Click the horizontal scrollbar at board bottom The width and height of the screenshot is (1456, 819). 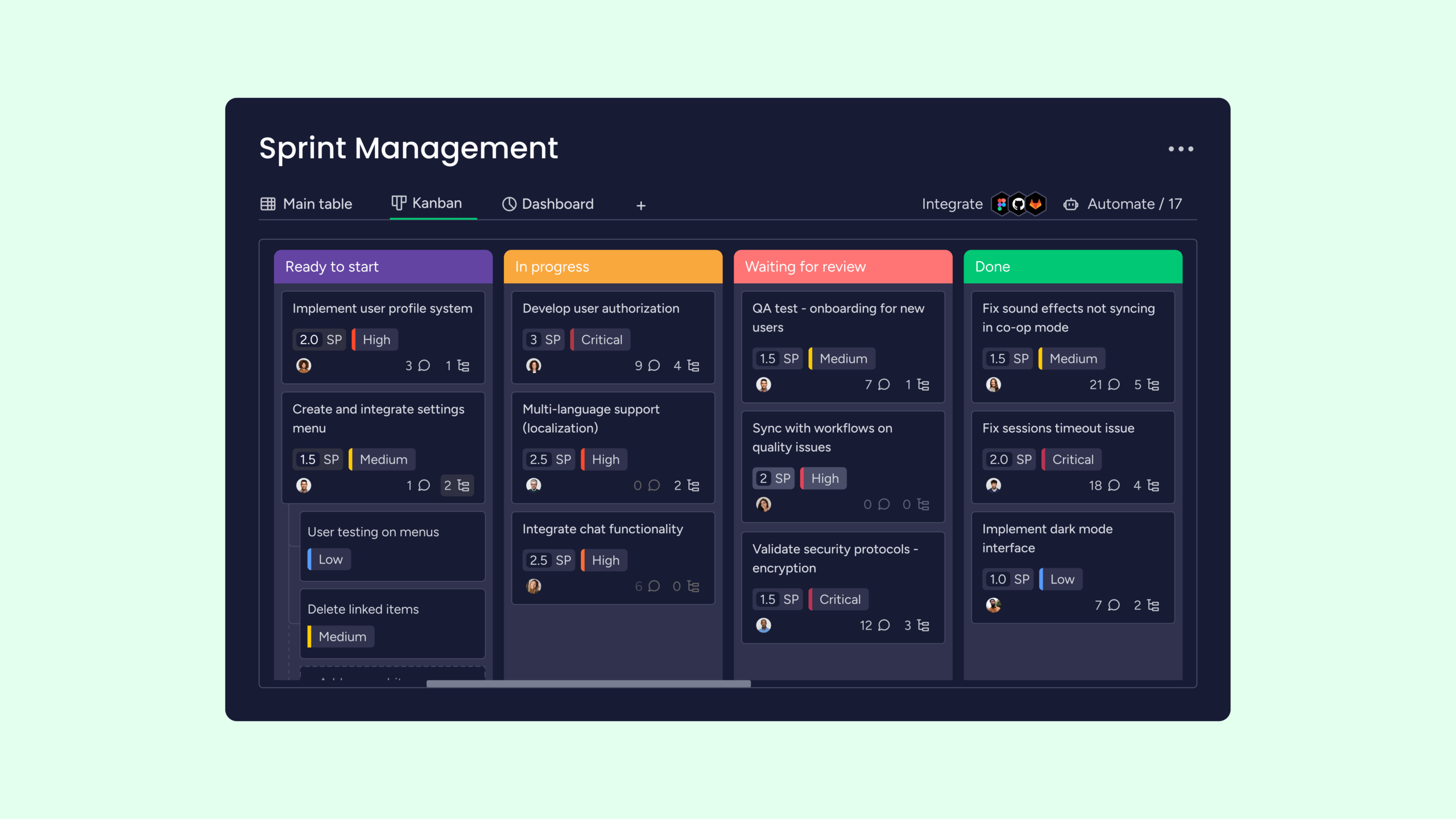click(x=588, y=684)
